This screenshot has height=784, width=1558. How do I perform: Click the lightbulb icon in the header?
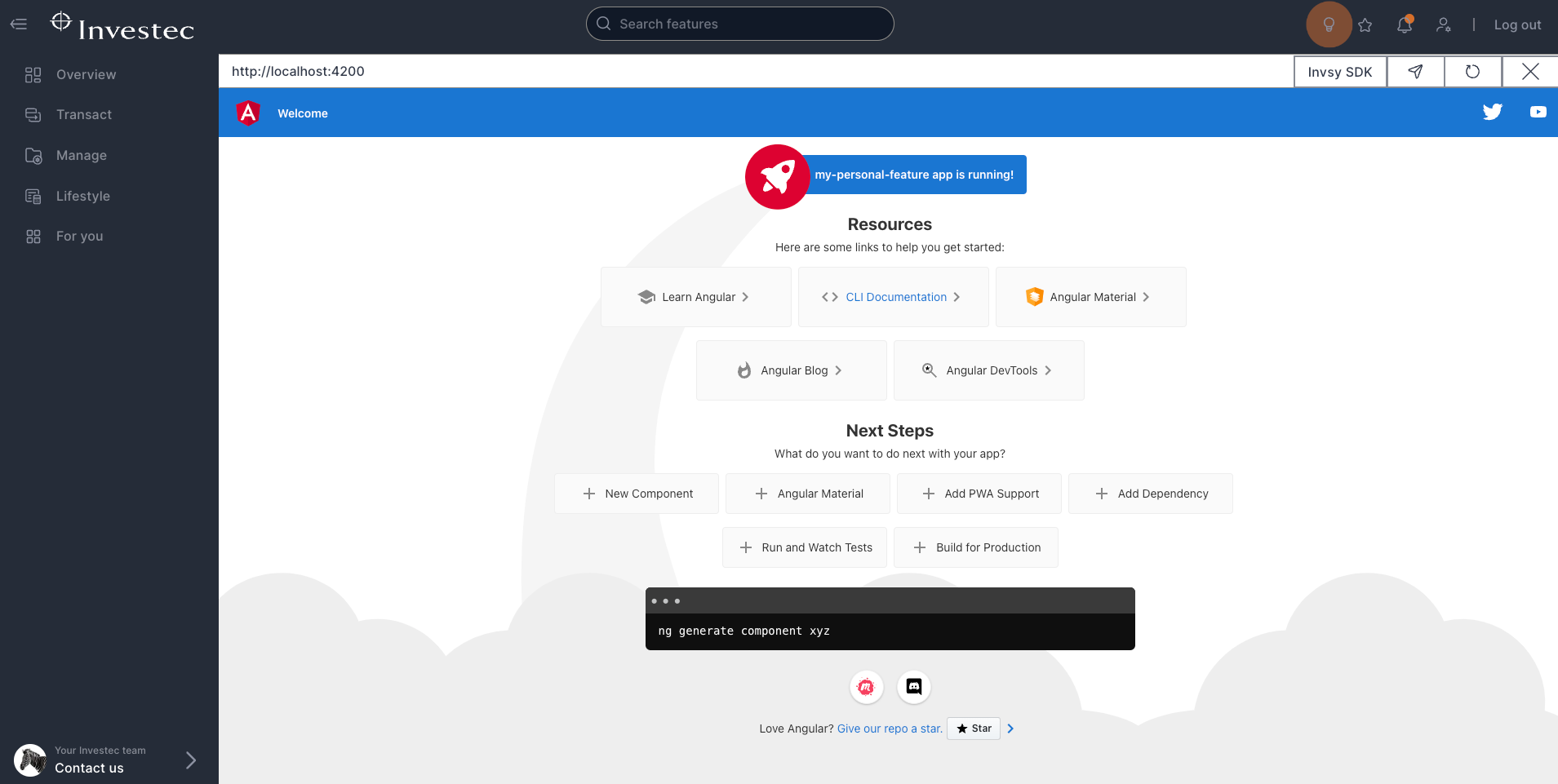click(x=1329, y=24)
